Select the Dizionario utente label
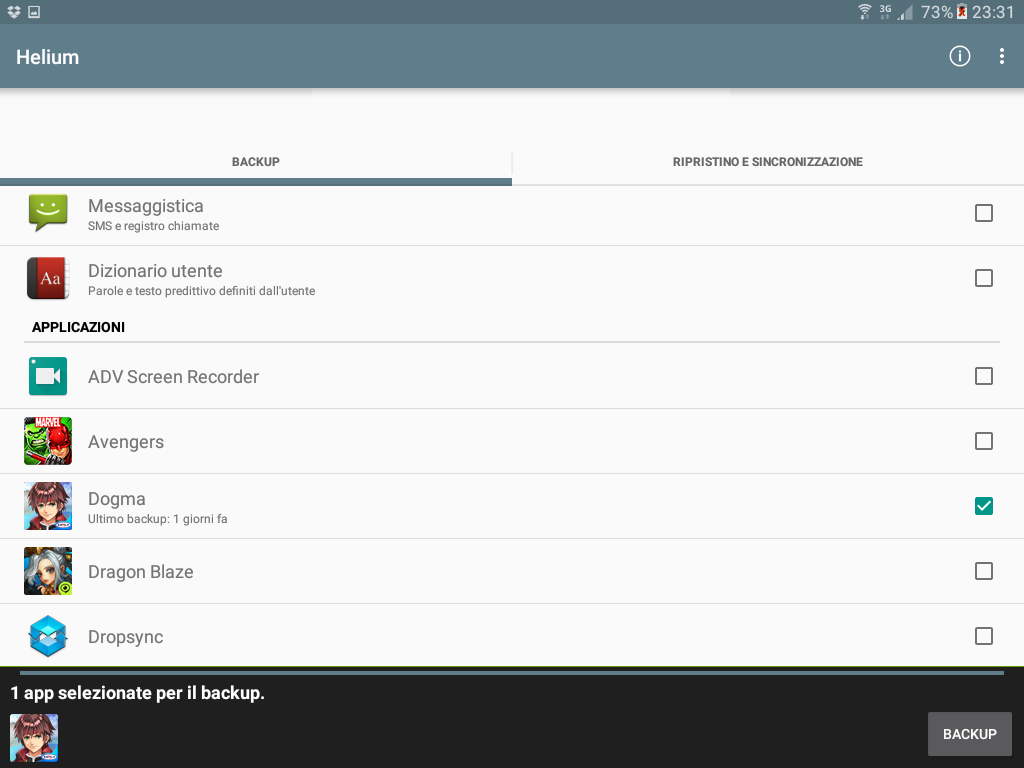 (155, 270)
